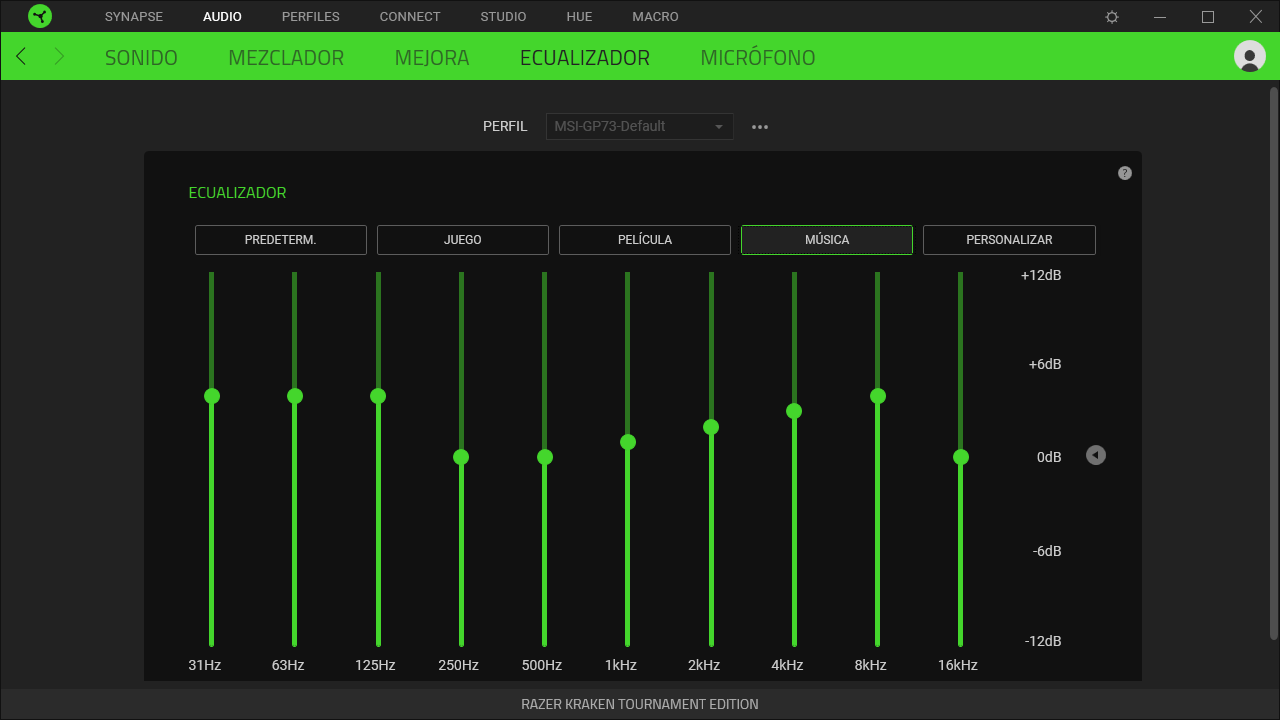Click the 0dB reset arrow icon
Viewport: 1280px width, 720px height.
(x=1096, y=456)
